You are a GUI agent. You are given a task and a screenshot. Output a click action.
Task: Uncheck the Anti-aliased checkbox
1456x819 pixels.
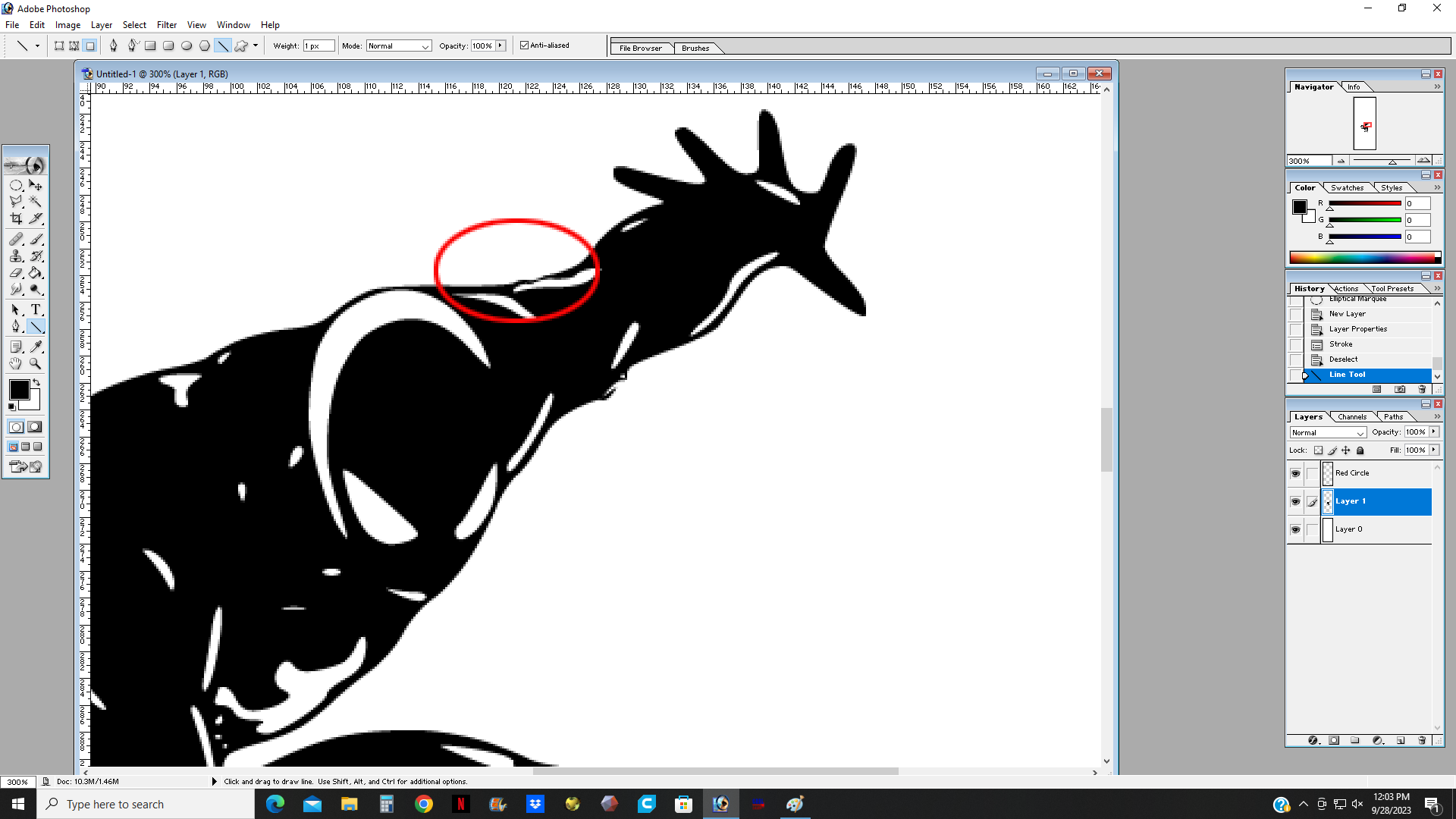524,45
